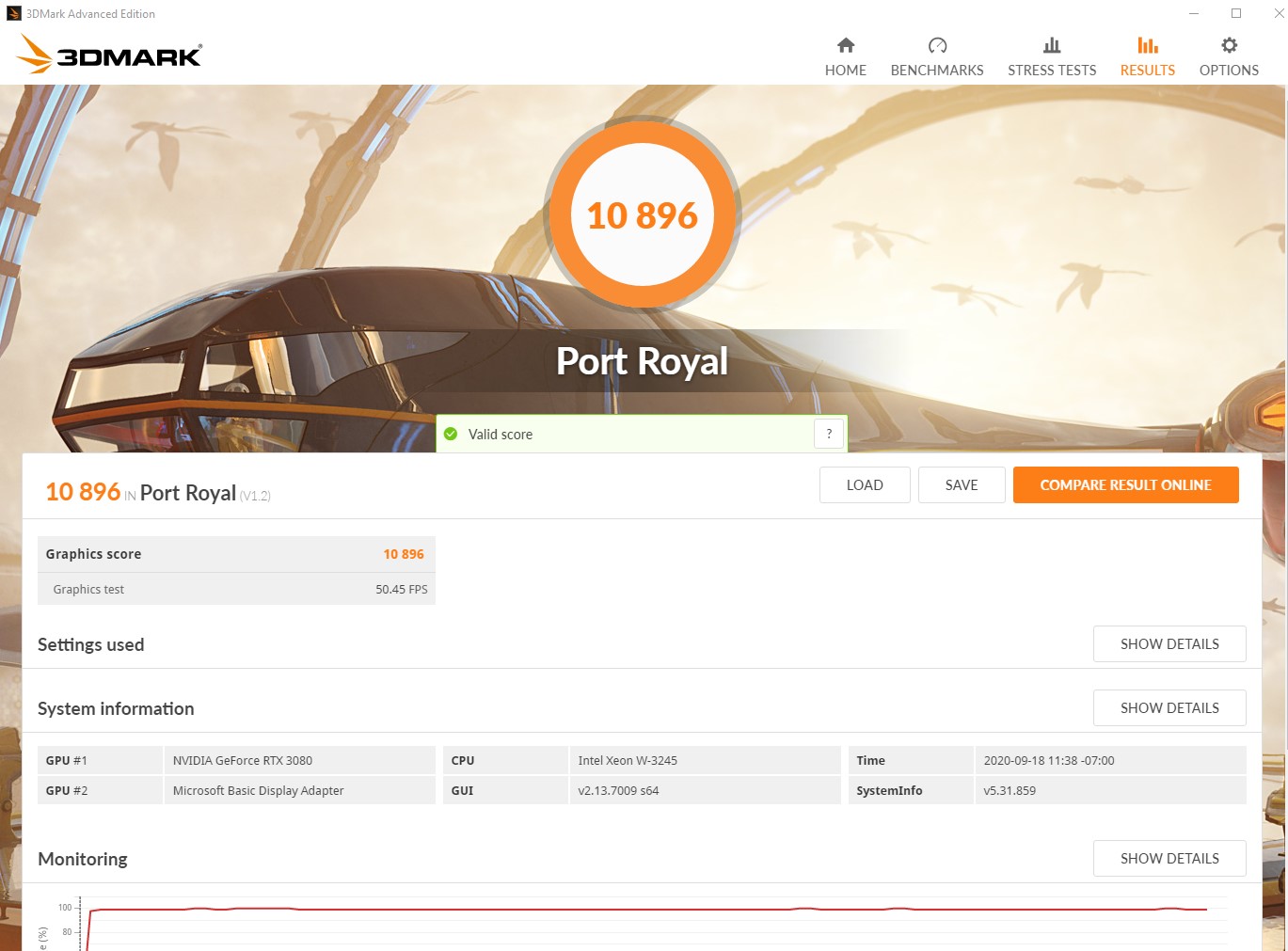
Task: Click the green Valid score checkmark
Action: [x=451, y=434]
